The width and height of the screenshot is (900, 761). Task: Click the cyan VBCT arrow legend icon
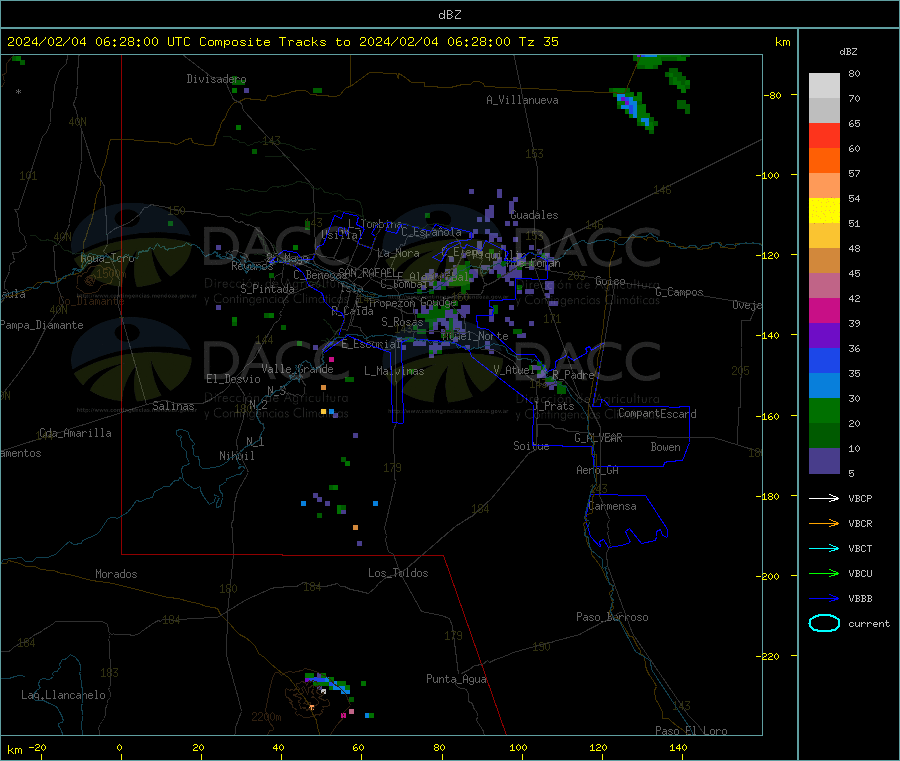824,548
